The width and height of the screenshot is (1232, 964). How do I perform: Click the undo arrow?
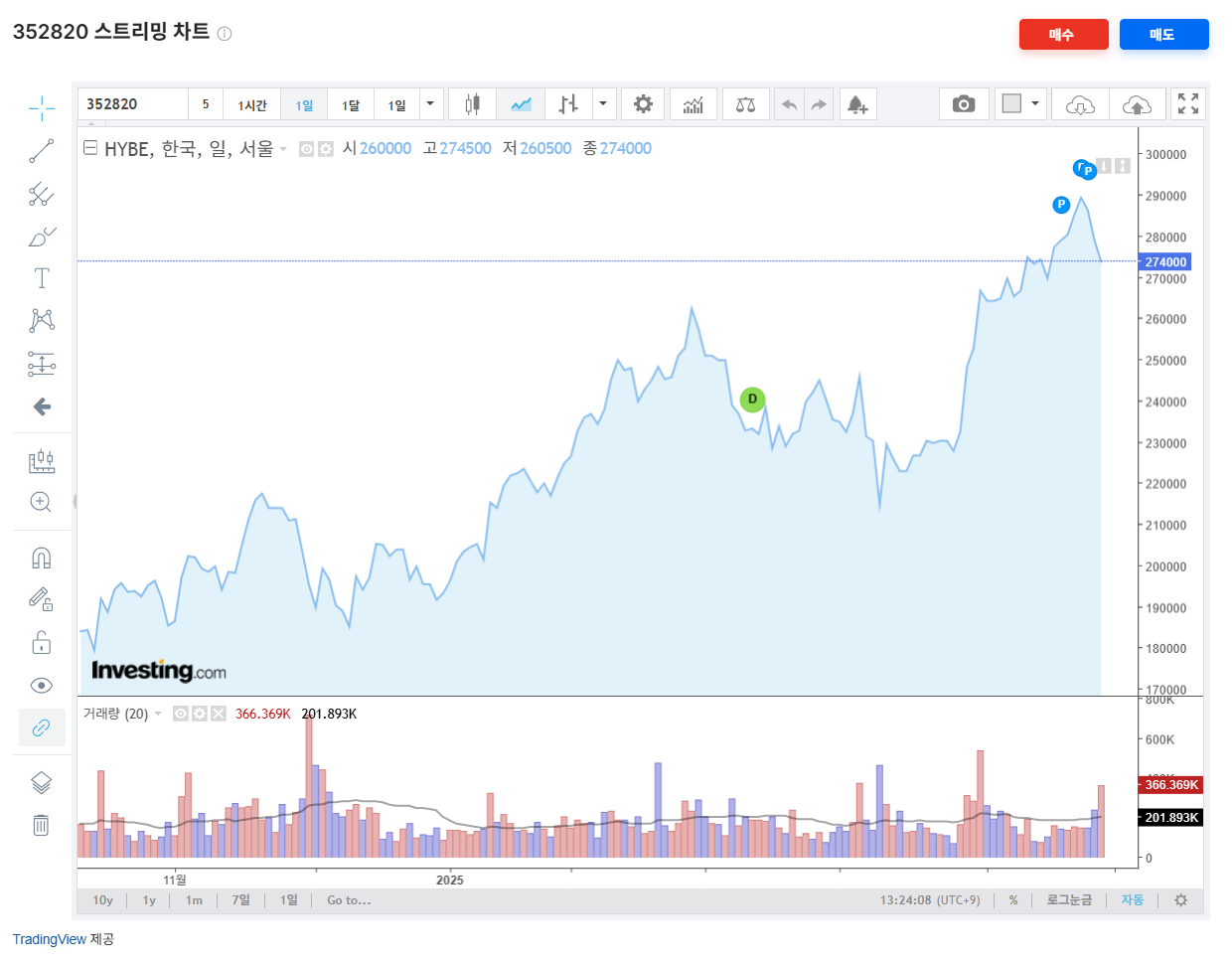coord(790,104)
